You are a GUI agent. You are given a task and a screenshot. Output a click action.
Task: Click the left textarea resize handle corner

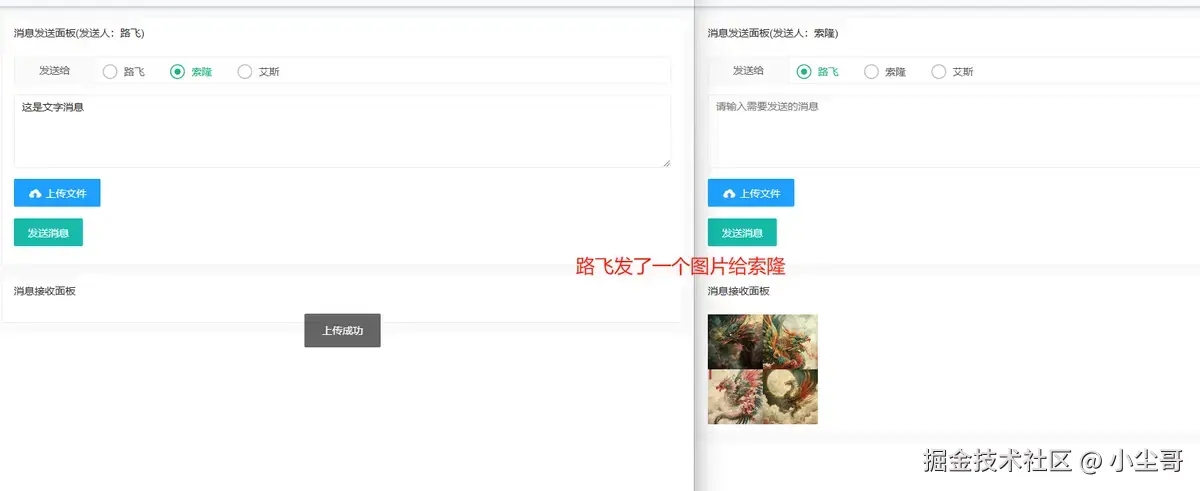pyautogui.click(x=665, y=162)
